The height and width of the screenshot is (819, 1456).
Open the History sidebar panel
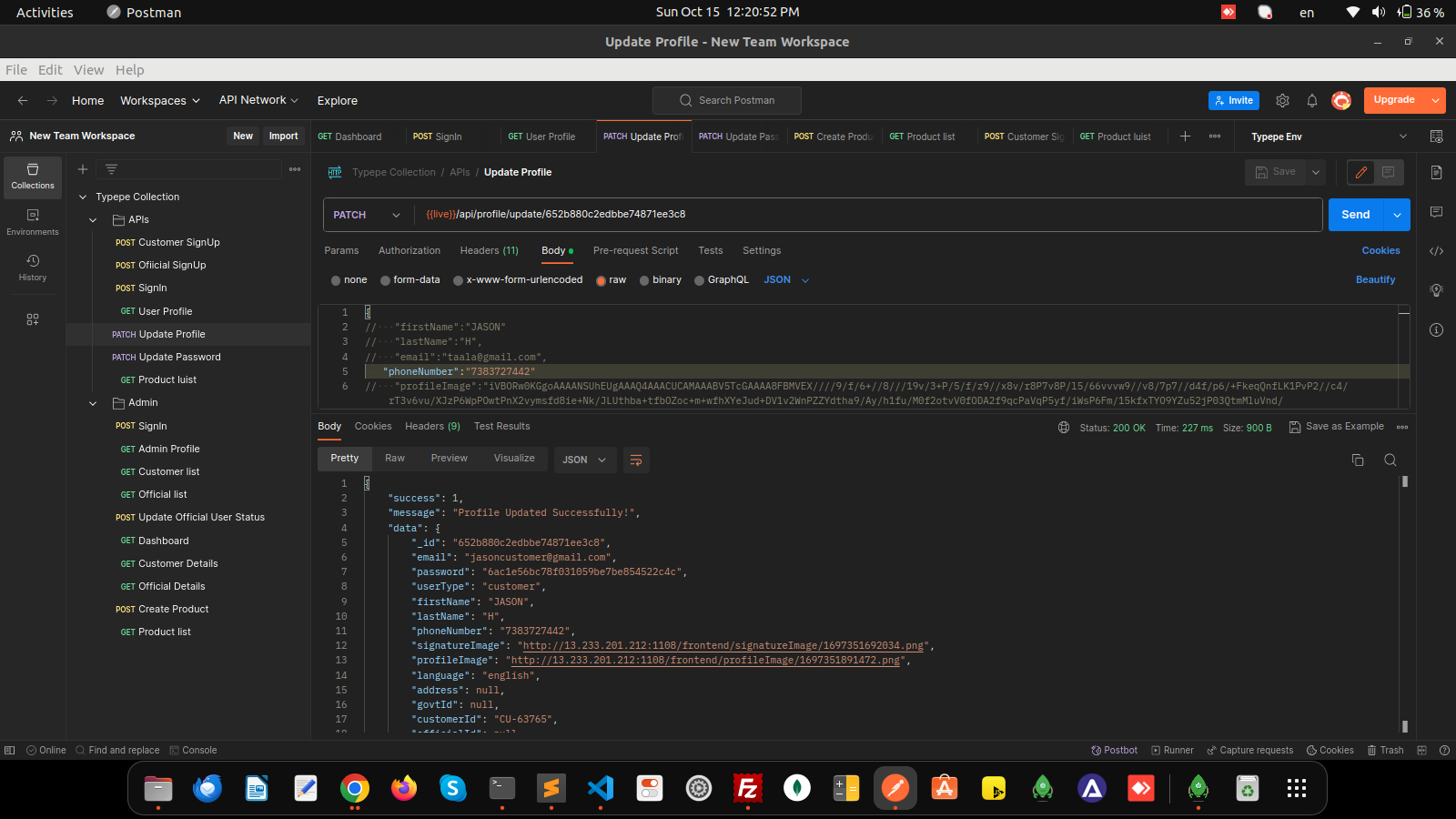33,268
